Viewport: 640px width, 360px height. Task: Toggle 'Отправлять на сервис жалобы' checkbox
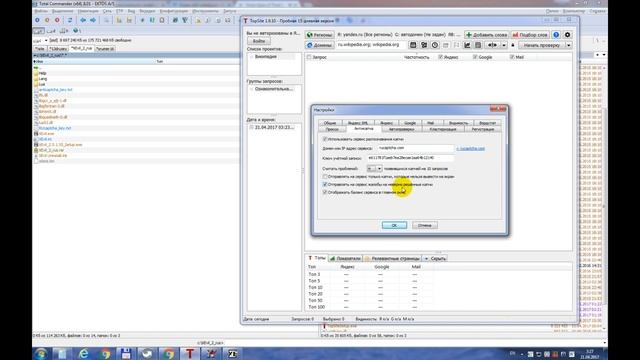point(325,184)
